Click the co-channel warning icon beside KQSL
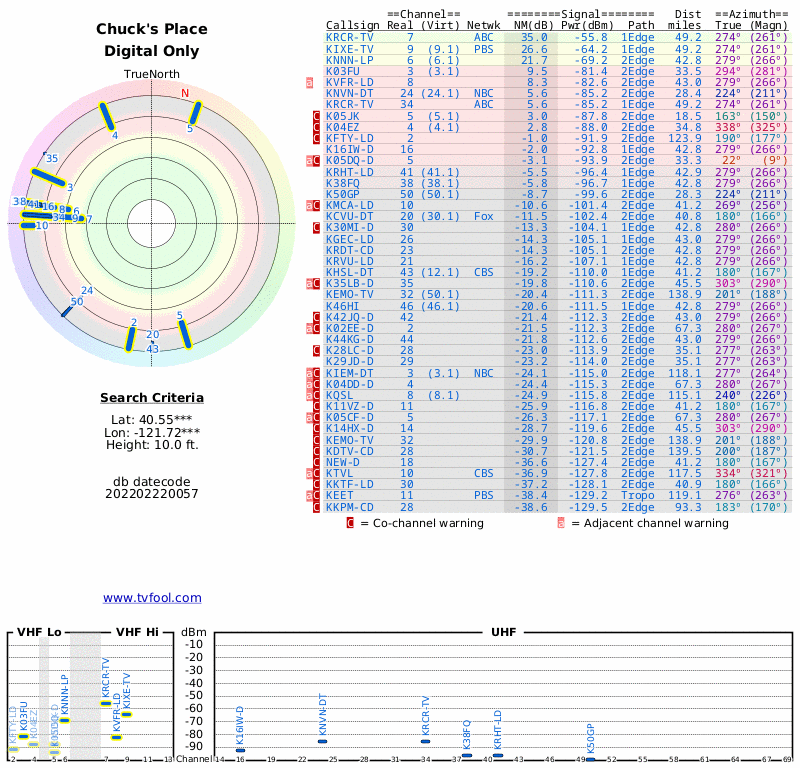Screen dimensions: 800x768 (316, 395)
